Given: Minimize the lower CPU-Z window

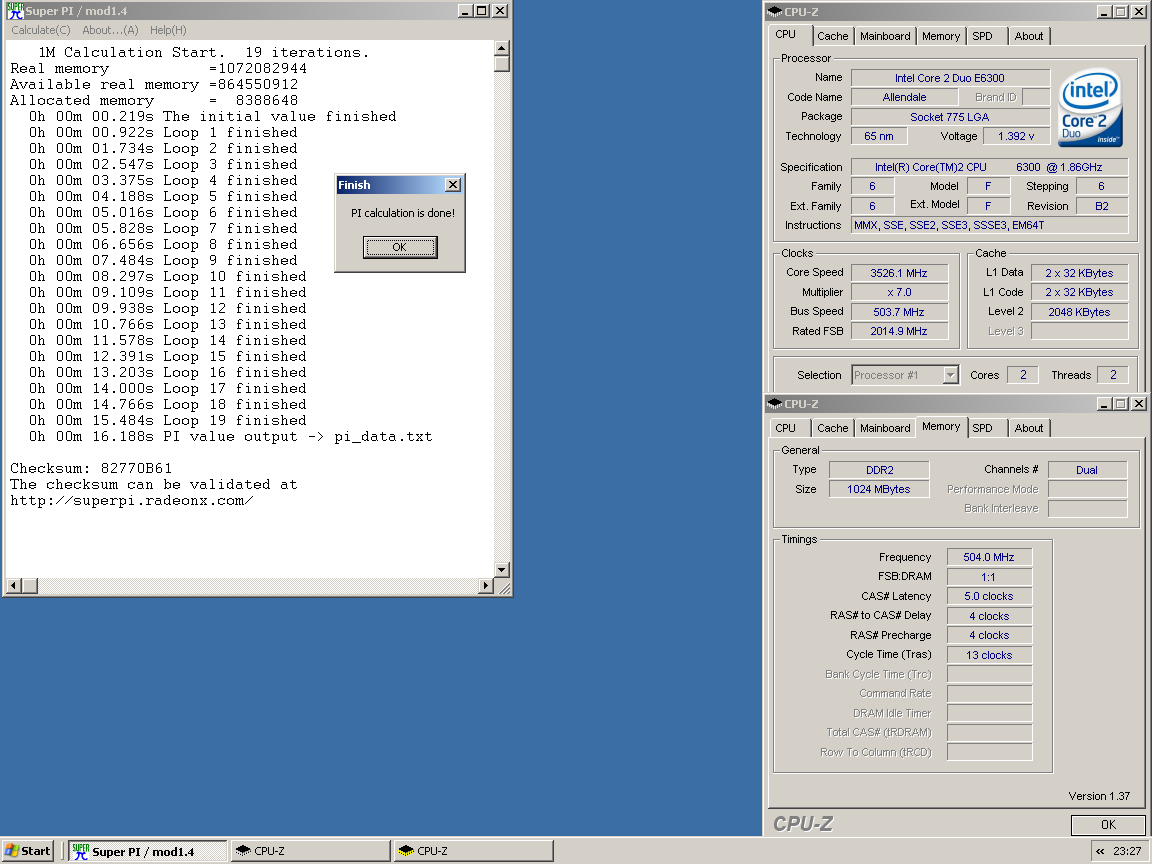Looking at the screenshot, I should 1105,404.
